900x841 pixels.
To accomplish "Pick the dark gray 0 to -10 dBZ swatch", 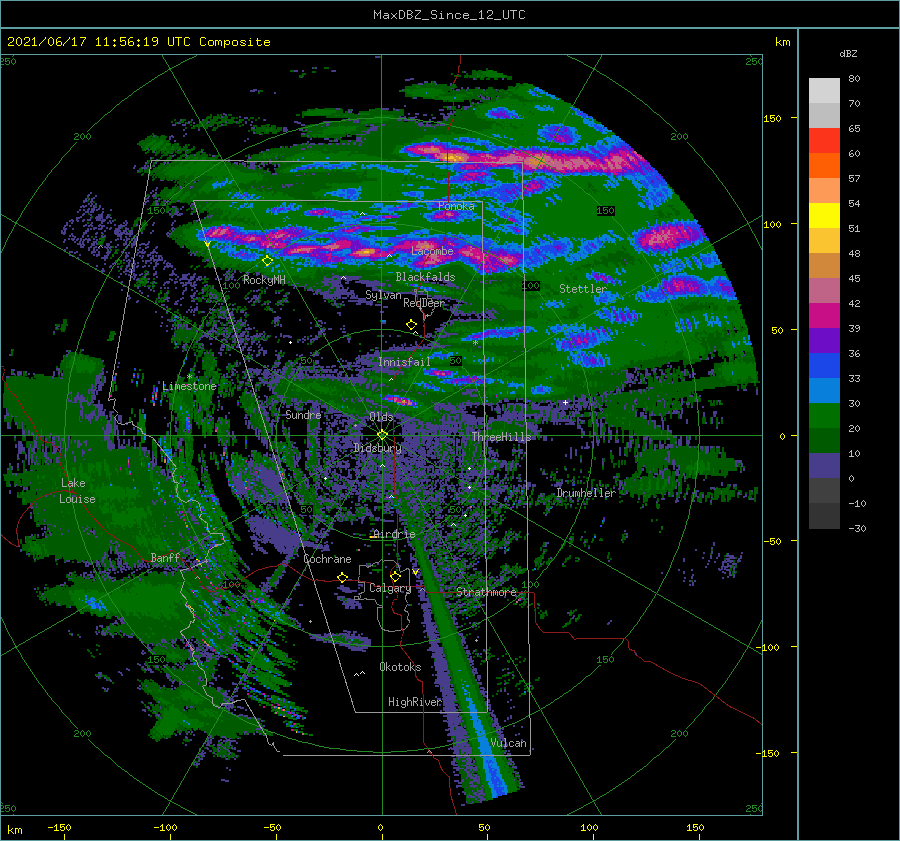I will point(824,490).
